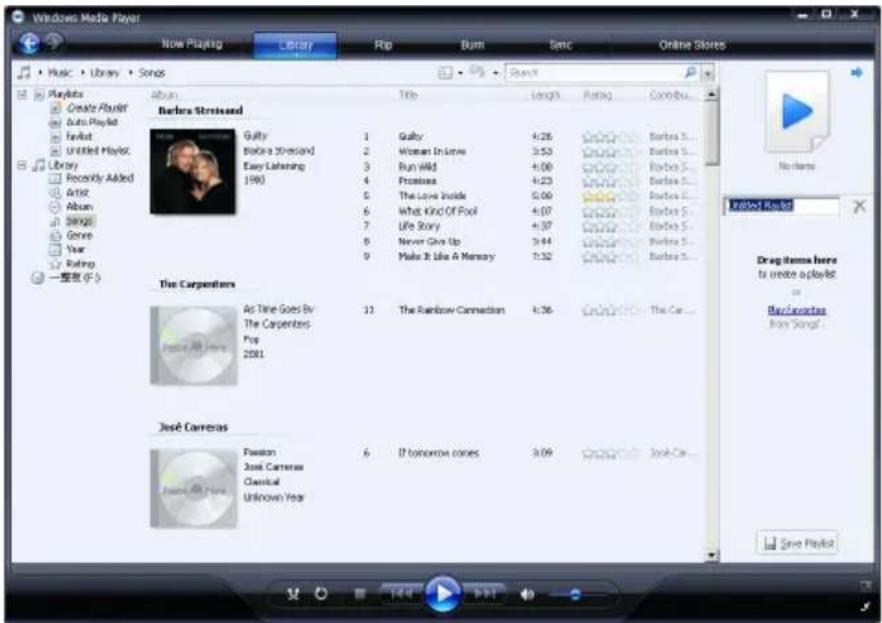Click the Save Playlist button
882x623 pixels.
point(798,543)
